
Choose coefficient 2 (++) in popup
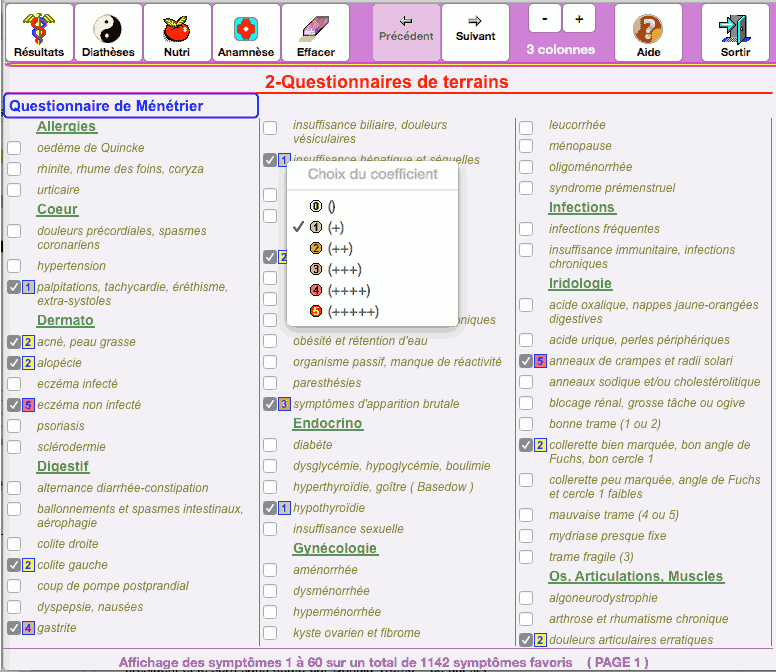(x=372, y=248)
